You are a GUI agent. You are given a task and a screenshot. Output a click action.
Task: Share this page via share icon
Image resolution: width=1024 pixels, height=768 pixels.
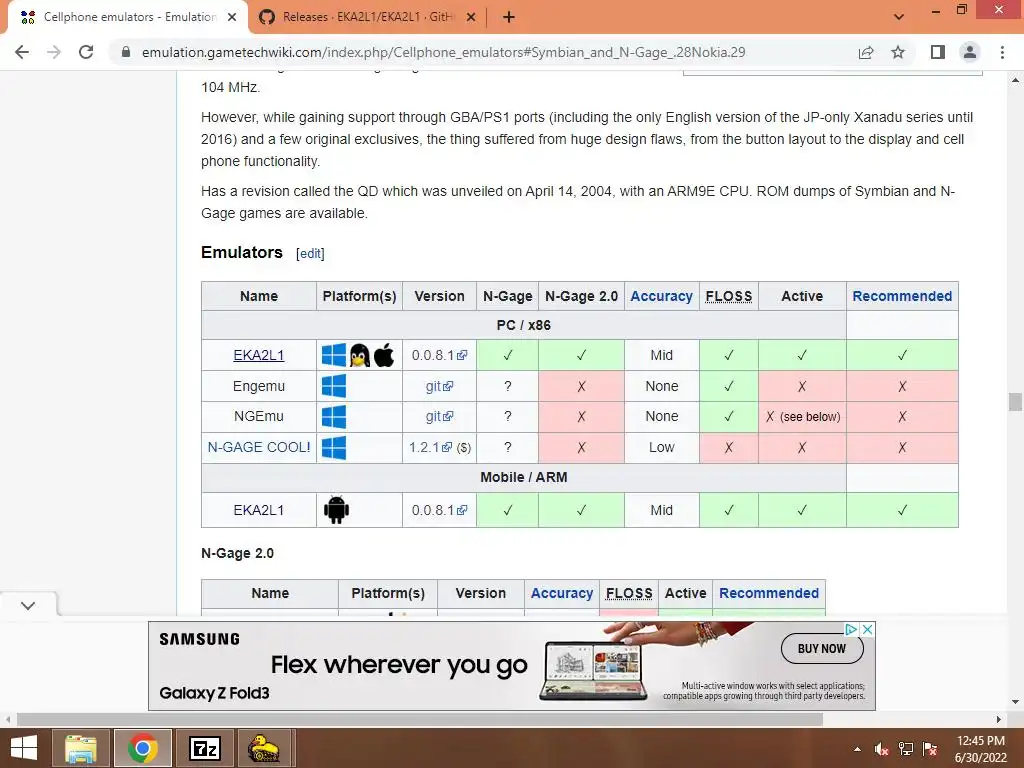pos(866,52)
